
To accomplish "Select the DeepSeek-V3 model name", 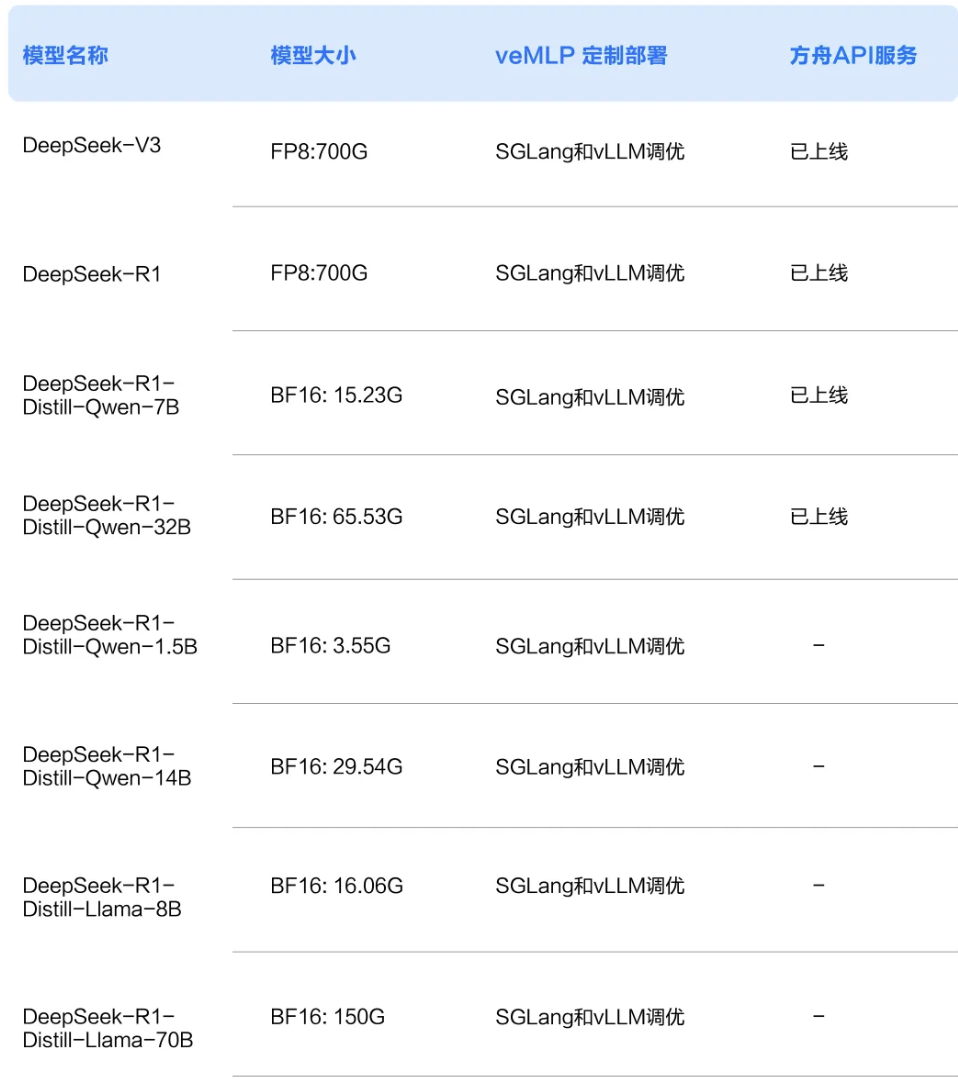I will pos(92,146).
